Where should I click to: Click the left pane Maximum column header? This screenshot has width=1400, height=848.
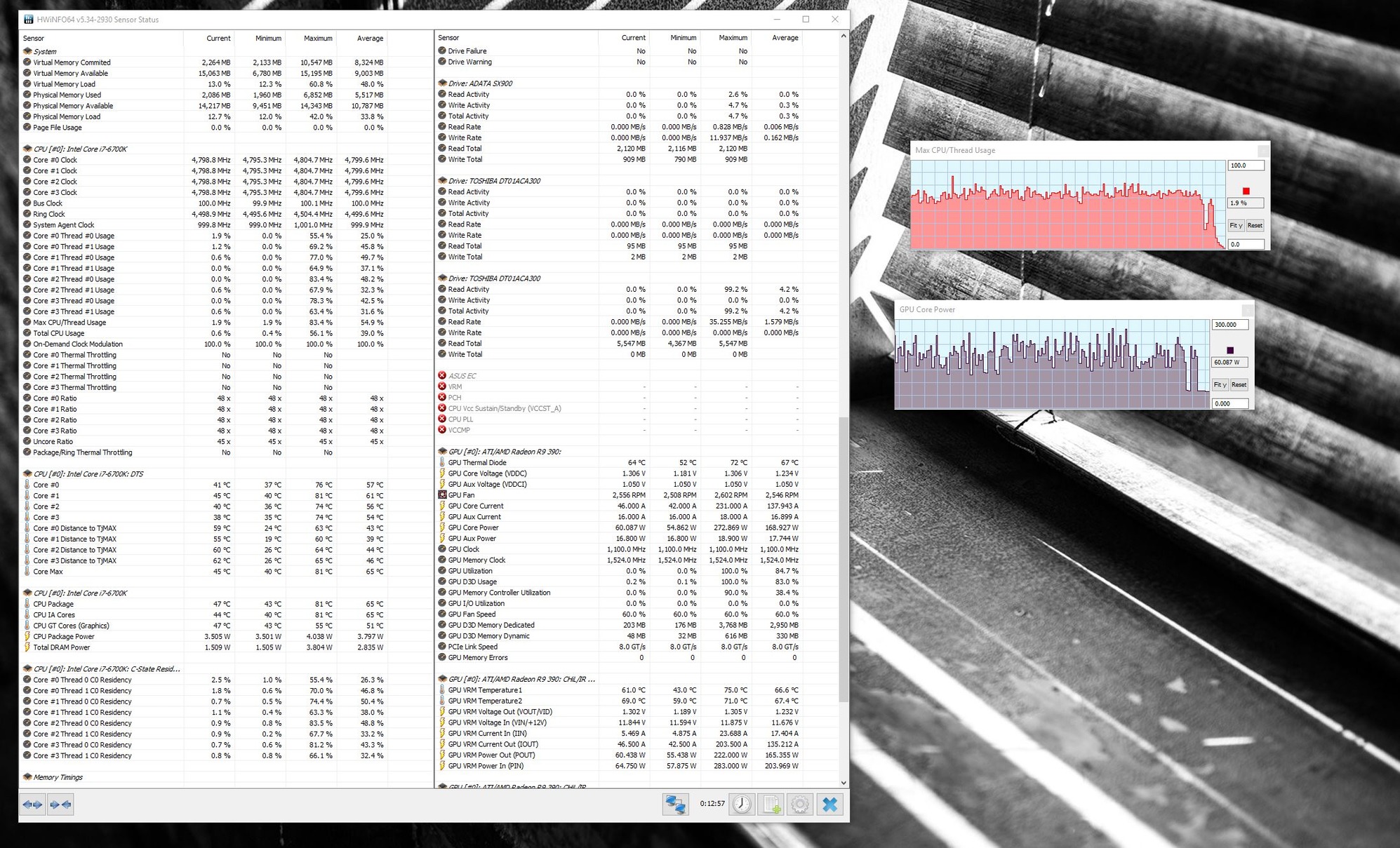point(312,39)
